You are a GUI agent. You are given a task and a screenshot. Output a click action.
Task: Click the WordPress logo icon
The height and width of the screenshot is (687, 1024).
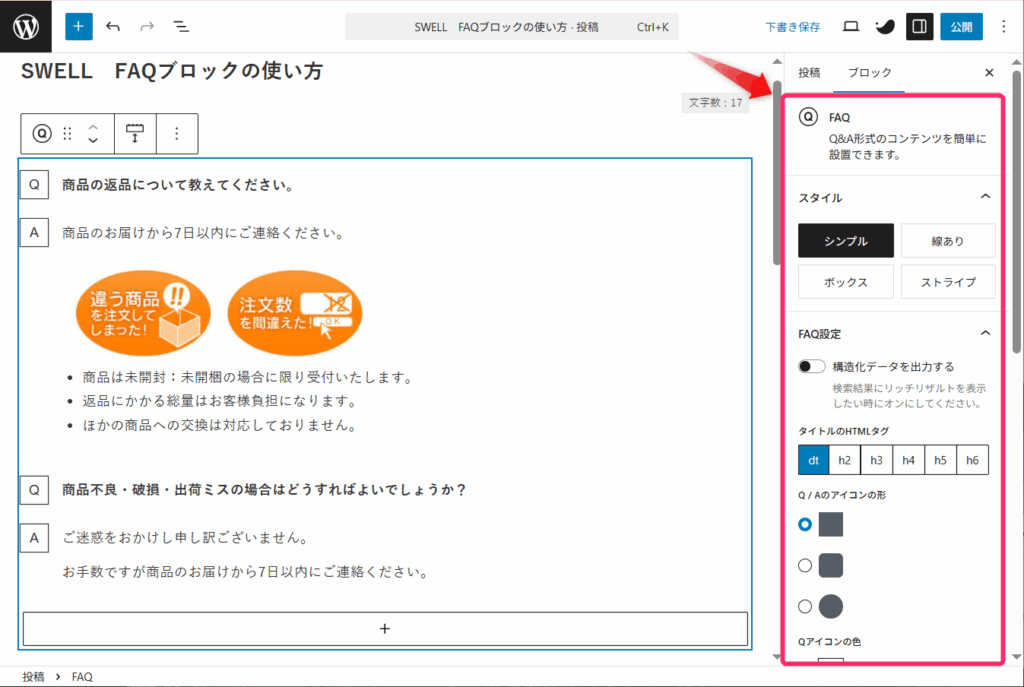pyautogui.click(x=26, y=27)
